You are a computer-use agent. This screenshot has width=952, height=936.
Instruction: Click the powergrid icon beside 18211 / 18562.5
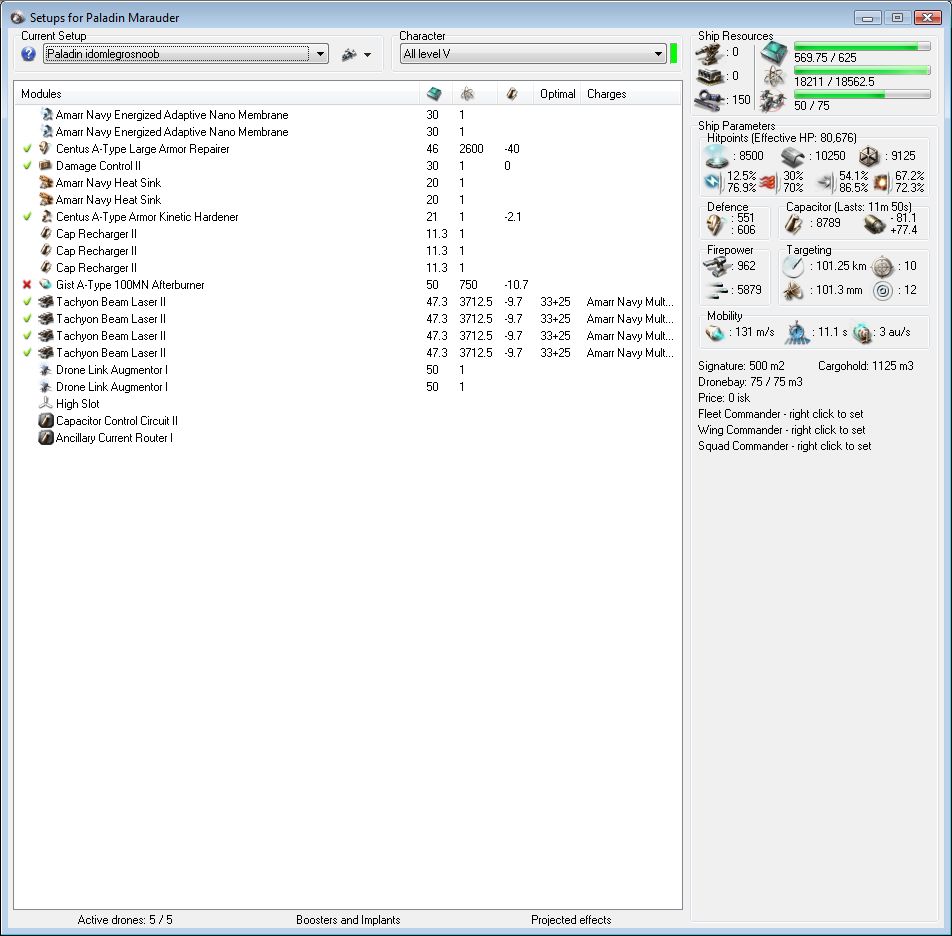point(774,77)
